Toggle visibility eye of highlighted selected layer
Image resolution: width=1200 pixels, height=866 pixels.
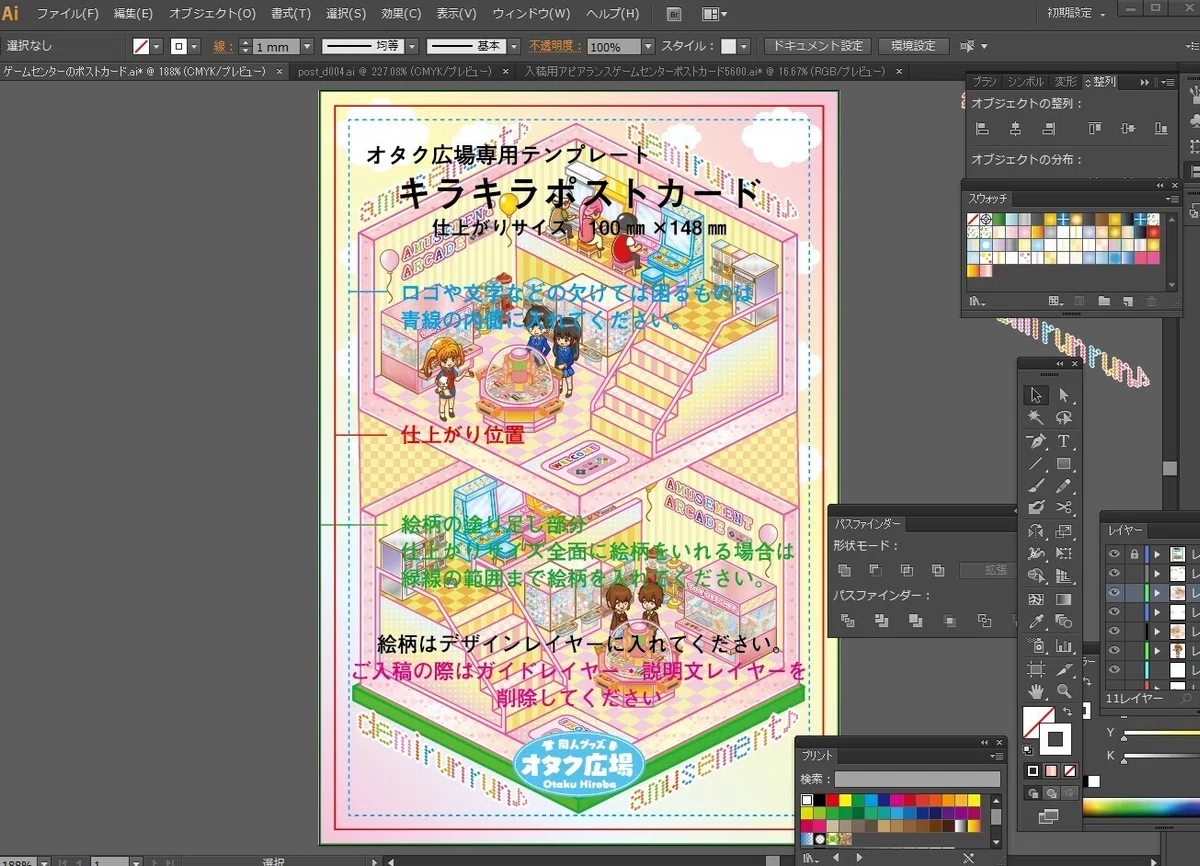1114,592
